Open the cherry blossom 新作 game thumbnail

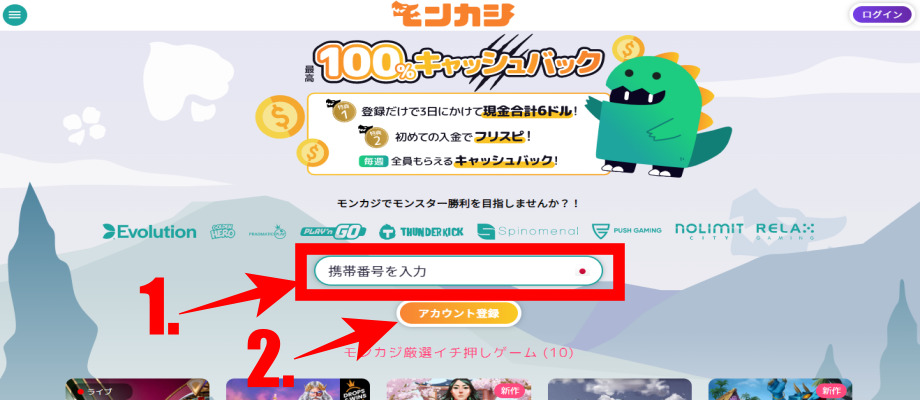click(x=459, y=389)
